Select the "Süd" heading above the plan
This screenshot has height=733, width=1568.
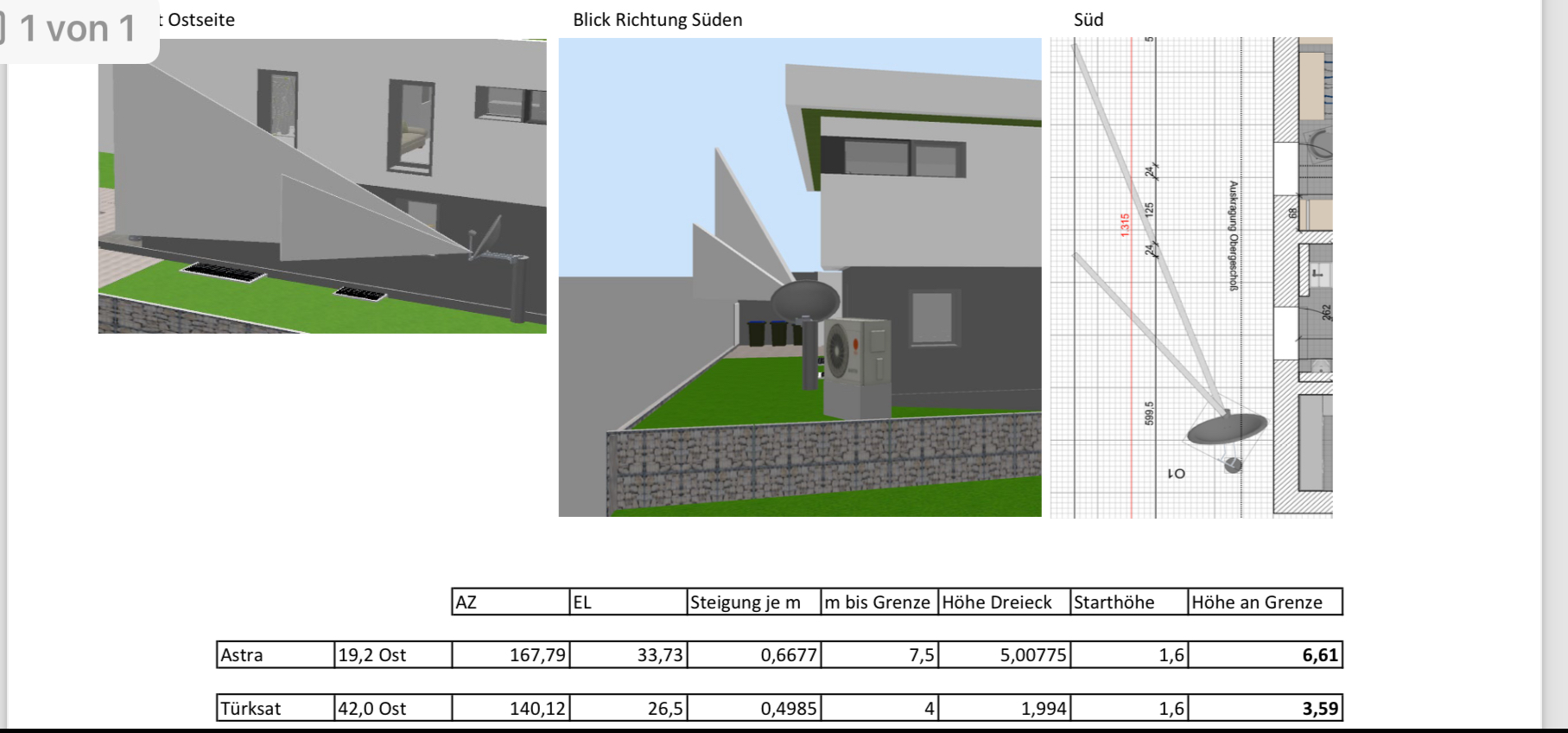tap(1088, 20)
